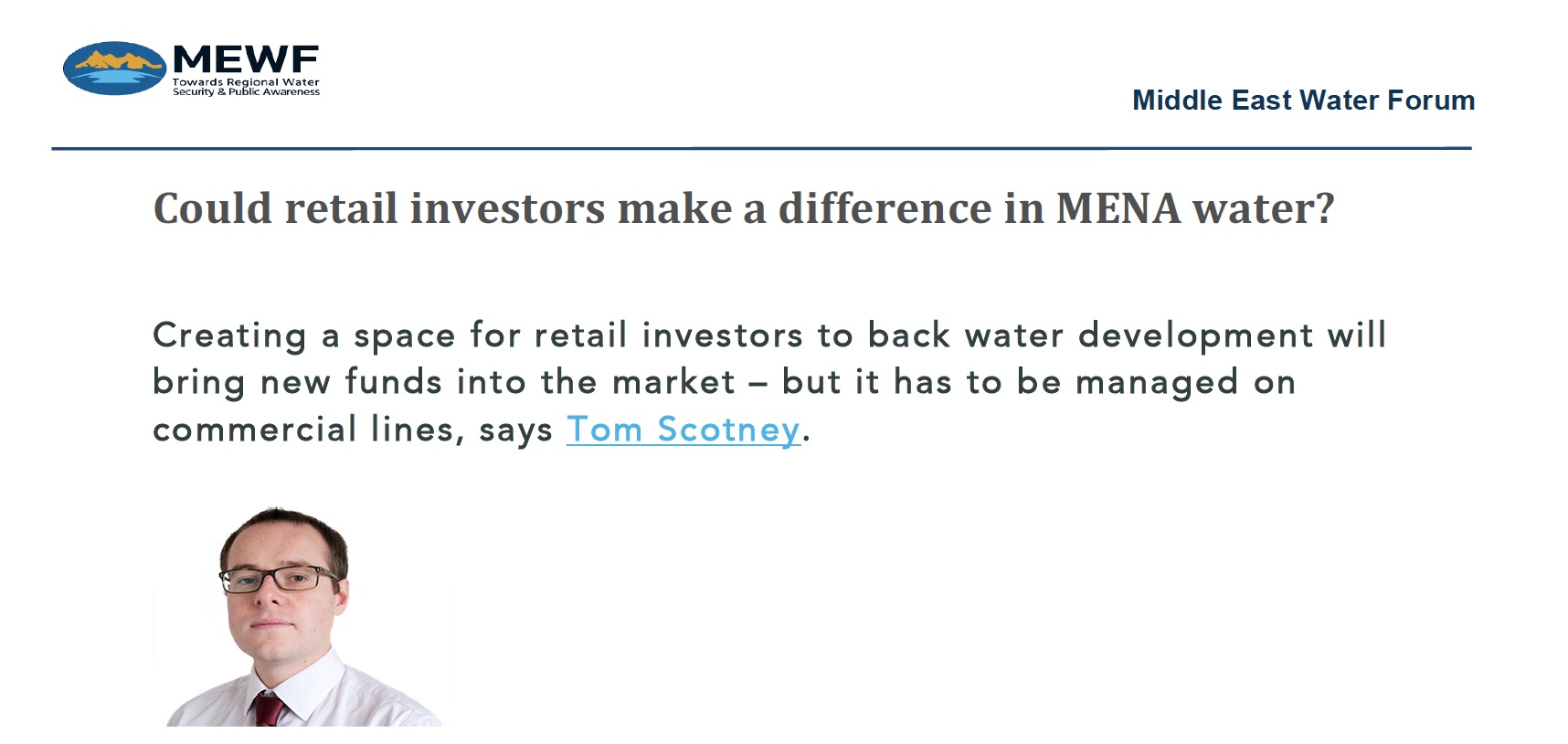Select the Tom Scotney portrait photo
The width and height of the screenshot is (1568, 744).
click(302, 617)
